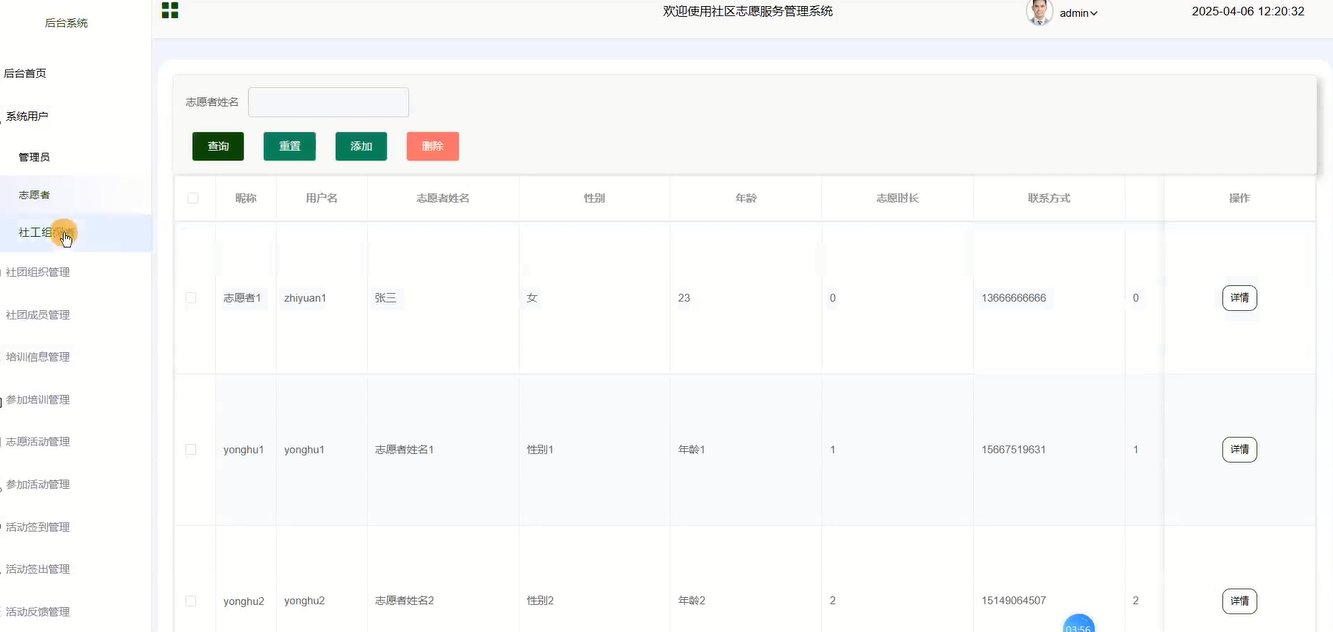Toggle the select-all checkbox in table header
This screenshot has height=632, width=1333.
tap(193, 198)
